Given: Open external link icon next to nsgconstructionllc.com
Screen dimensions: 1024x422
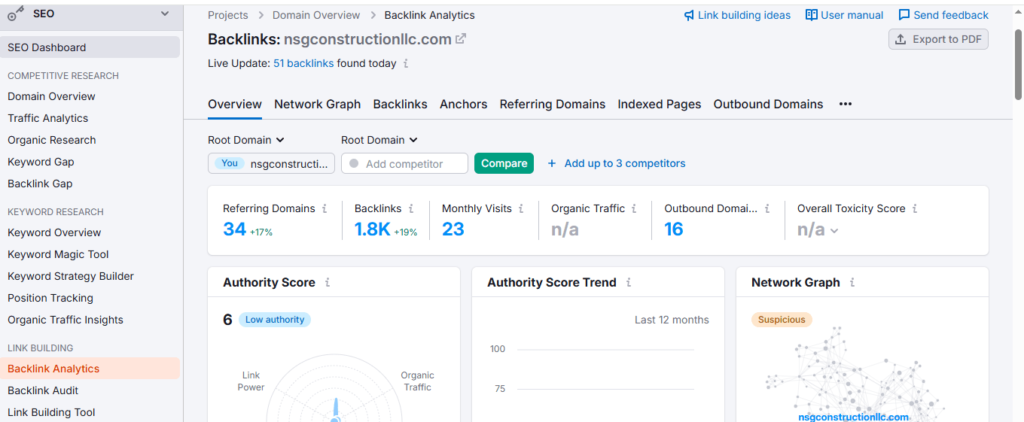Looking at the screenshot, I should pyautogui.click(x=460, y=39).
